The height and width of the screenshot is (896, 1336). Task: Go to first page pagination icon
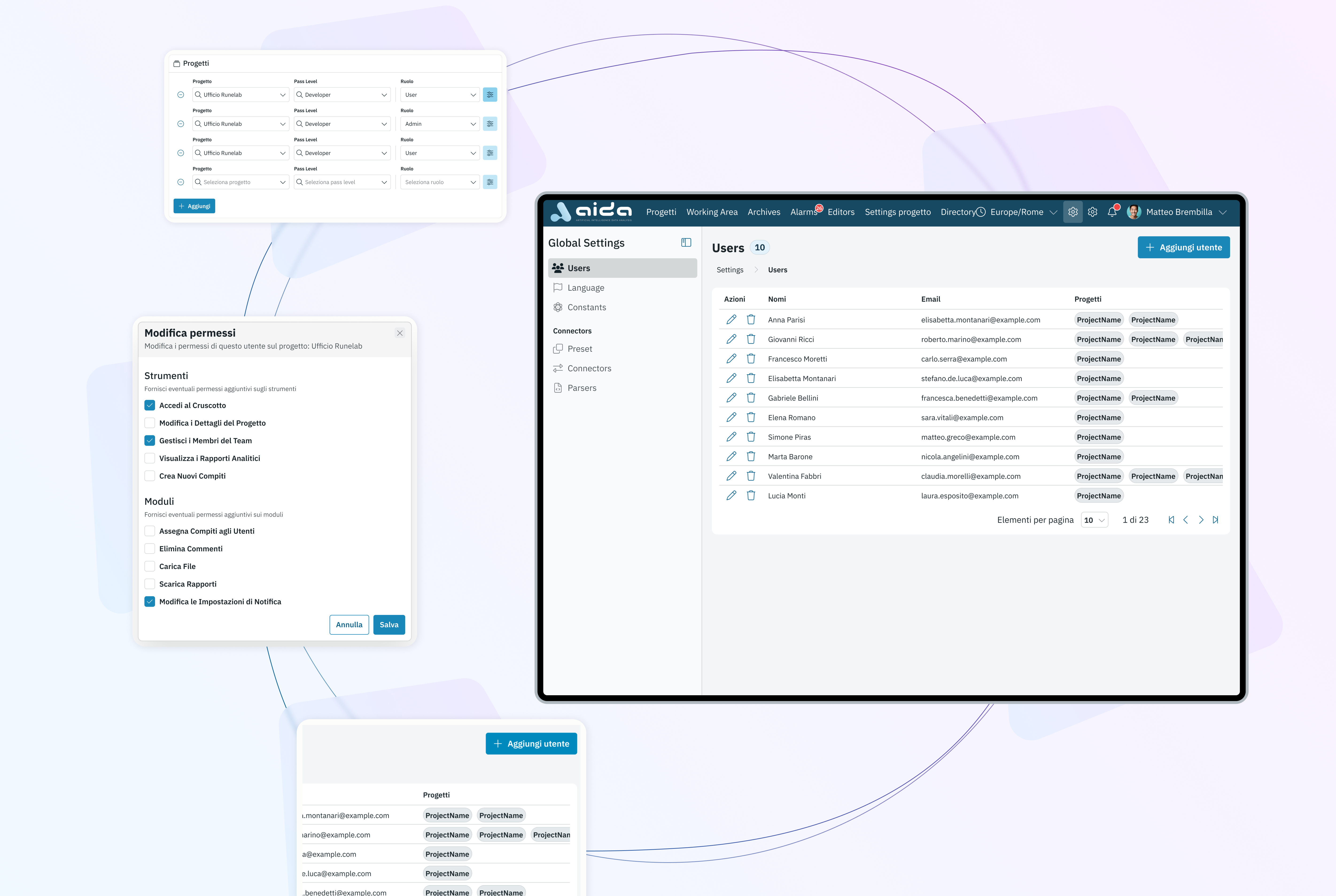coord(1171,520)
